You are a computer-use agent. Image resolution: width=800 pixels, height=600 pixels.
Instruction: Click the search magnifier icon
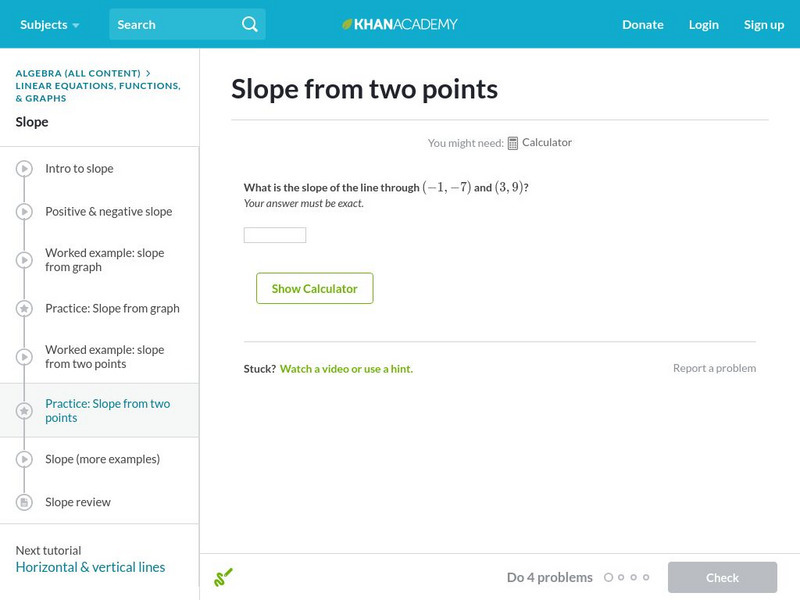(x=250, y=24)
